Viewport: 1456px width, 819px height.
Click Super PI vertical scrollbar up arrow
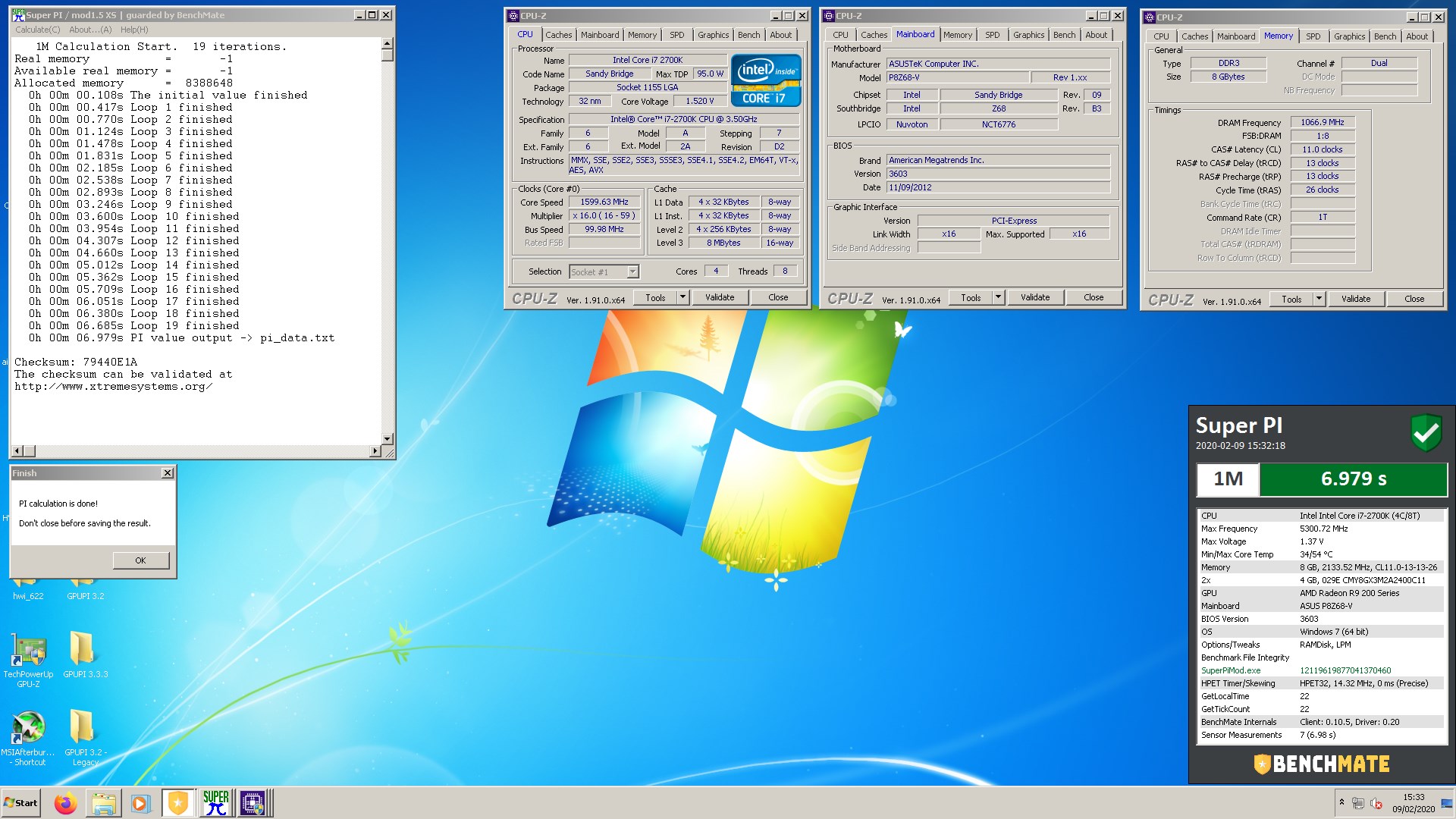(388, 44)
